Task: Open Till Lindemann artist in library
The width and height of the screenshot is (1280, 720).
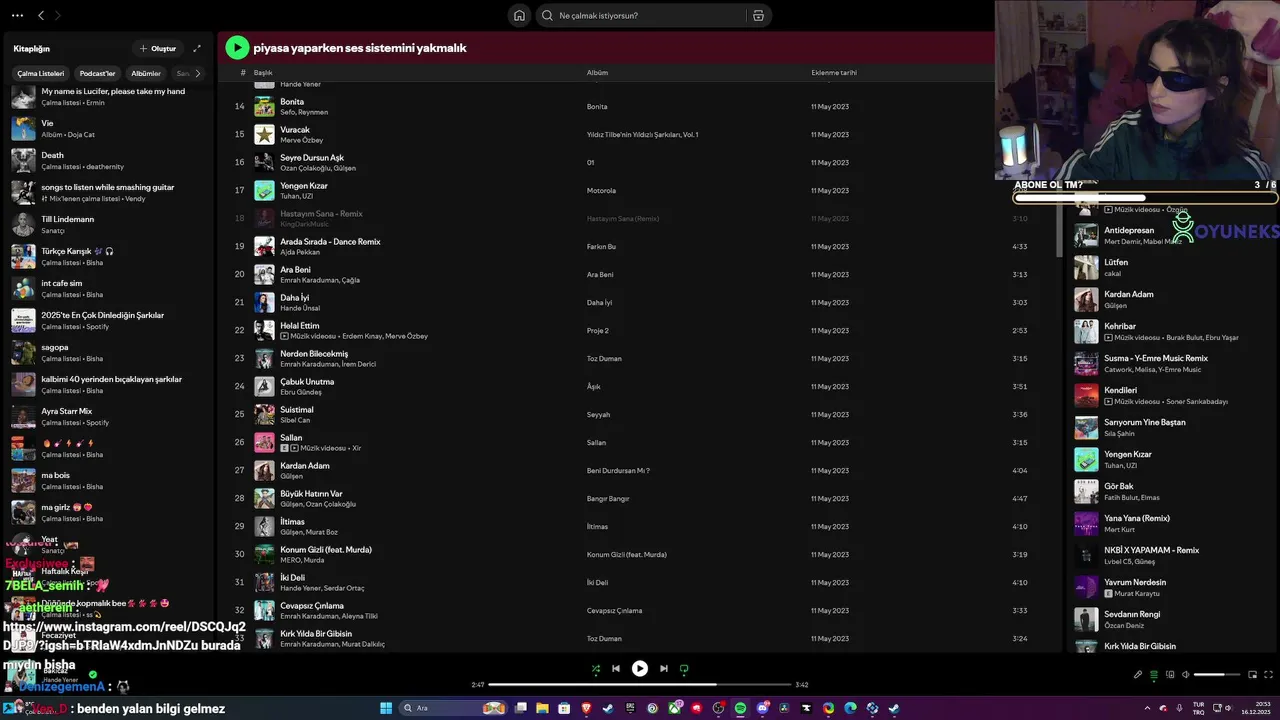Action: click(x=110, y=224)
